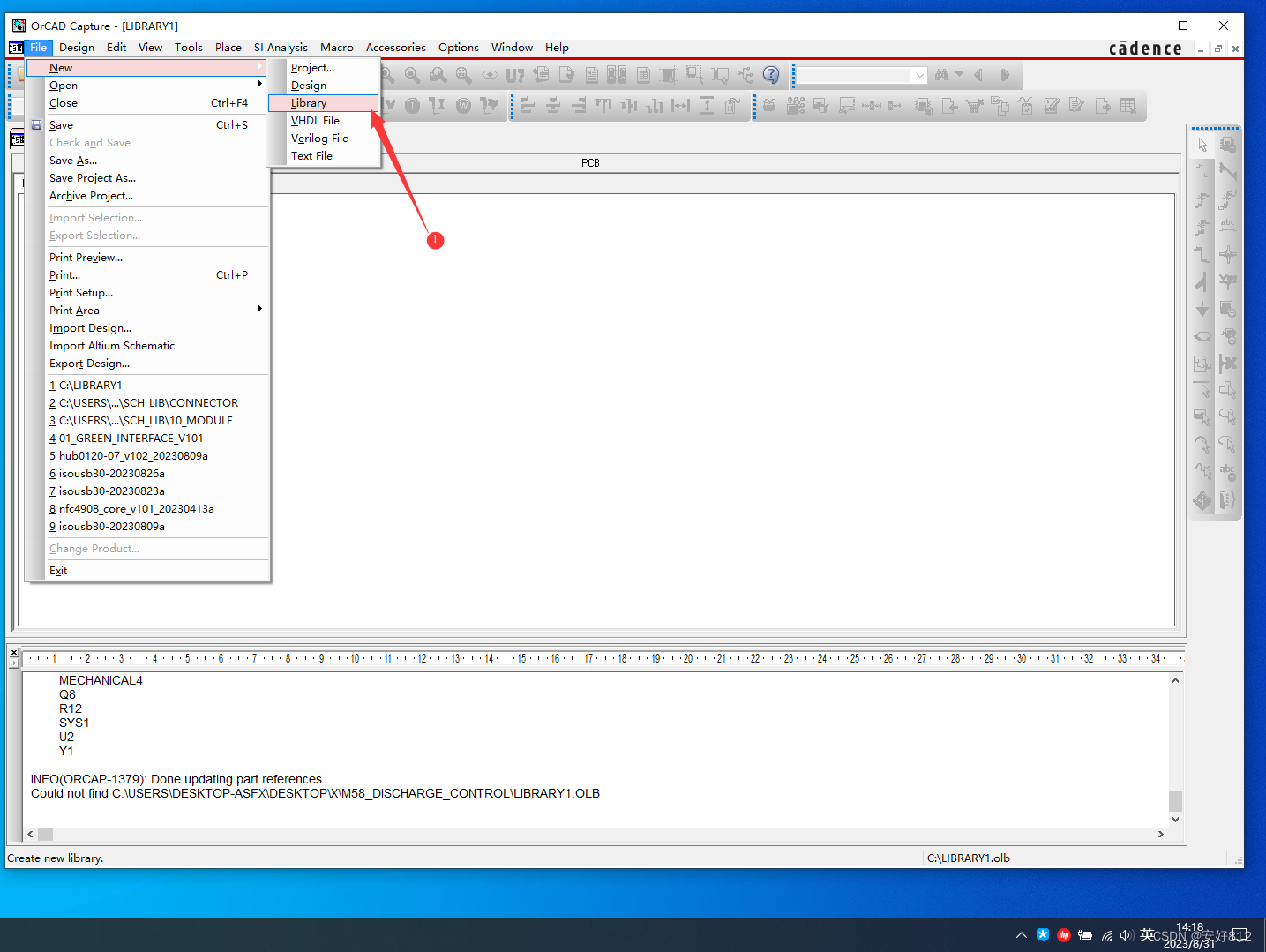
Task: Click the Place Part tool icon
Action: pos(1227,145)
